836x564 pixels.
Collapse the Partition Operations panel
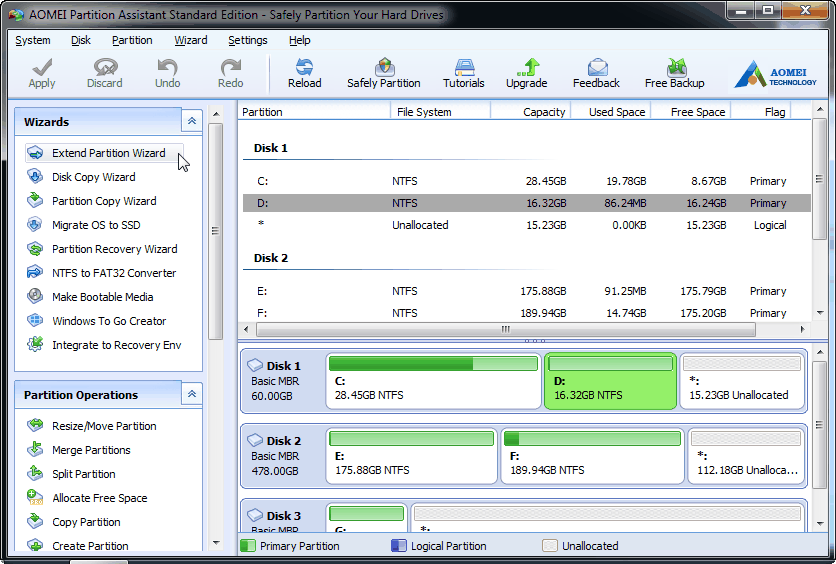(x=191, y=394)
